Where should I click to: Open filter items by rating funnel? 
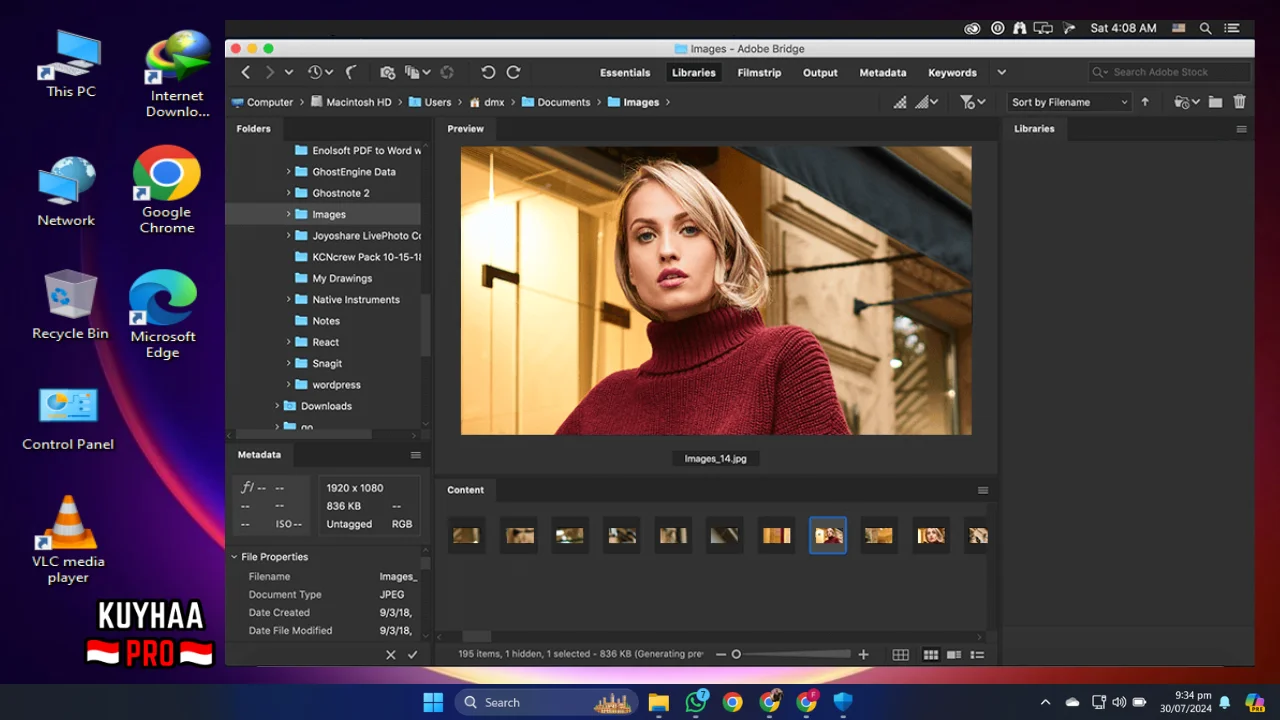972,102
